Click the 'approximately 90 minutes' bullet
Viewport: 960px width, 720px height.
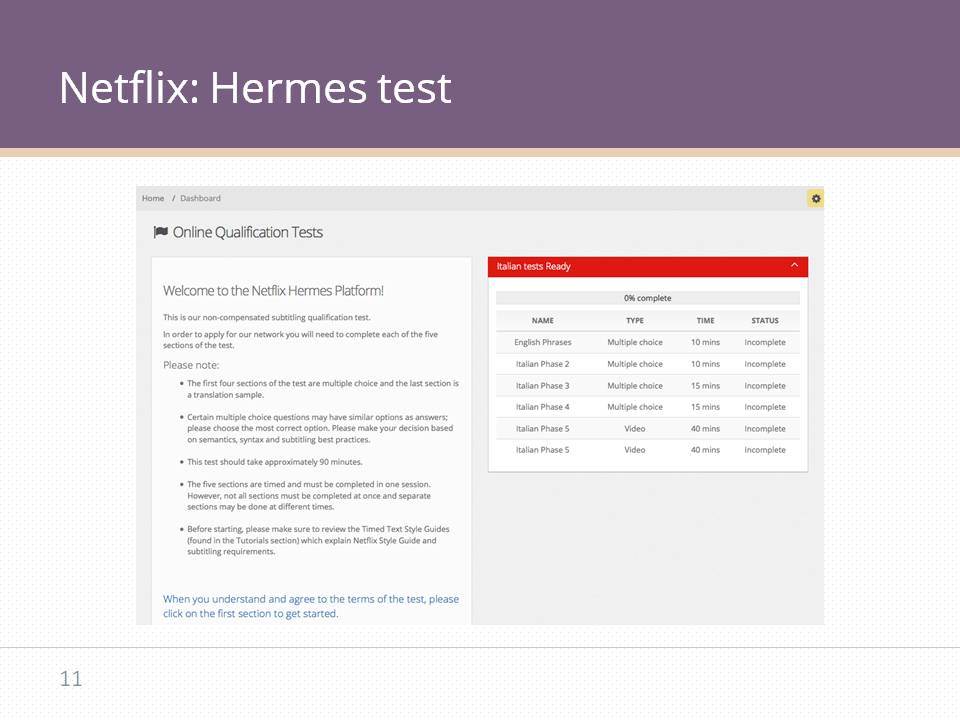pos(275,462)
